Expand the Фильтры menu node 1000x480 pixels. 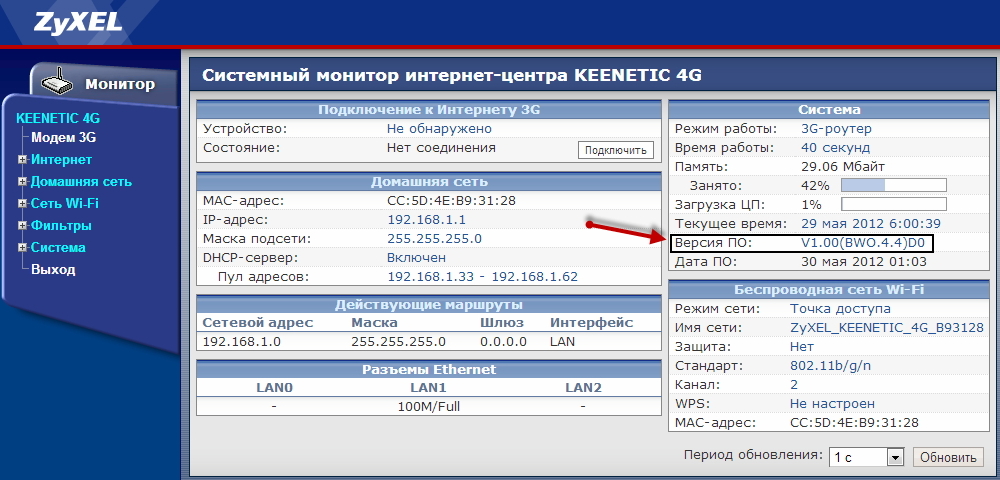(22, 226)
